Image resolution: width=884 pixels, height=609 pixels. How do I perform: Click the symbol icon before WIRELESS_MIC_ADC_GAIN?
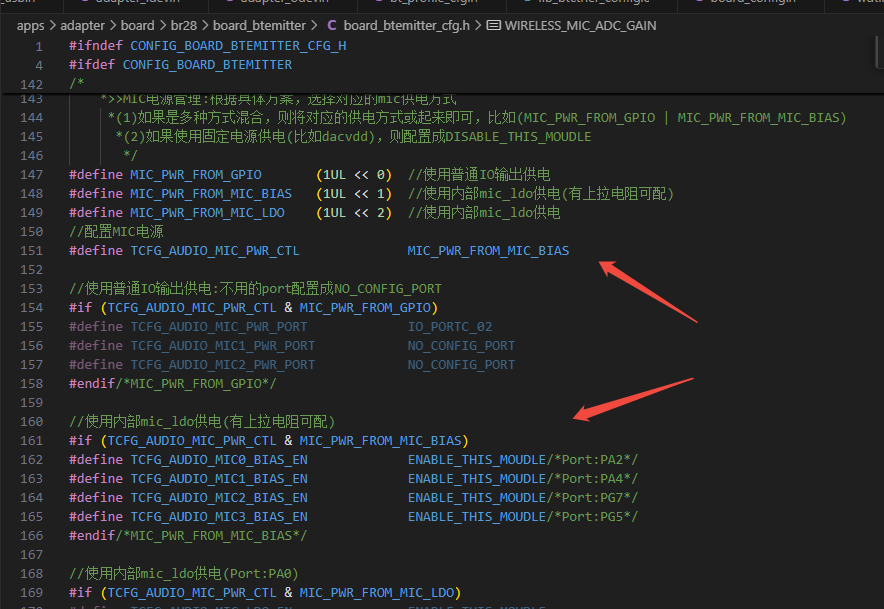click(x=493, y=25)
